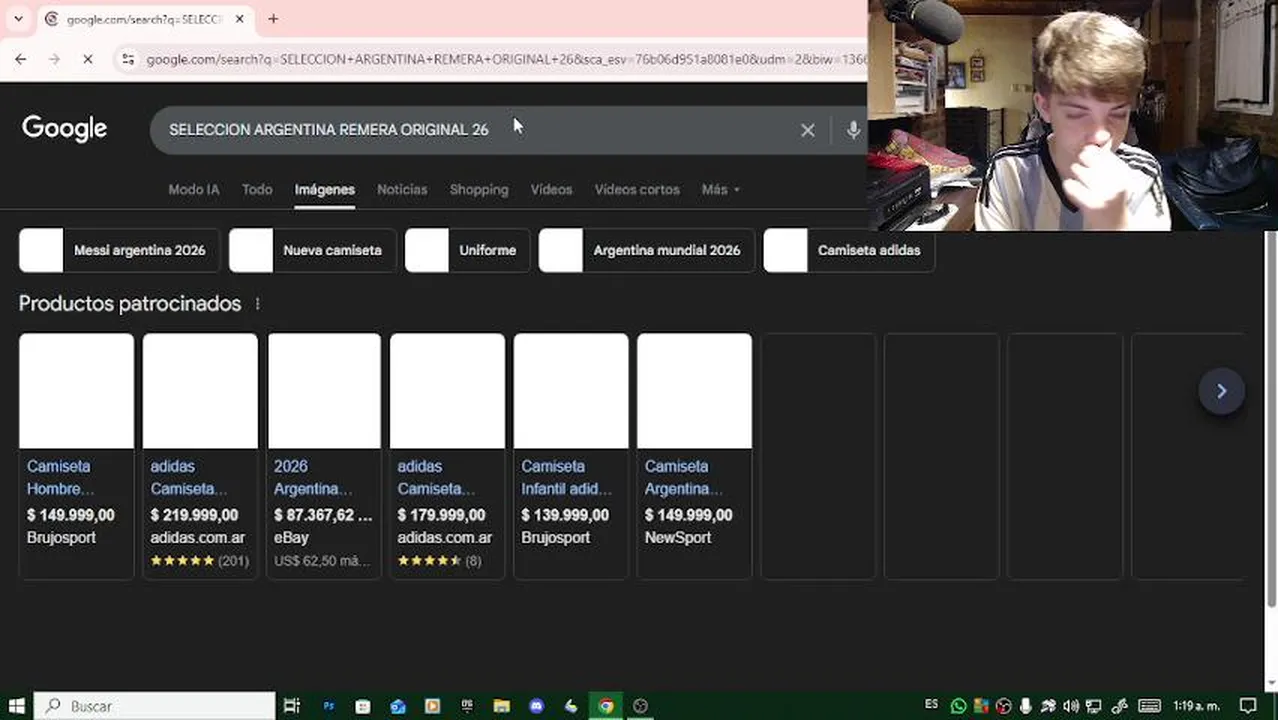Open the Noticias tab
This screenshot has height=720, width=1278.
402,189
